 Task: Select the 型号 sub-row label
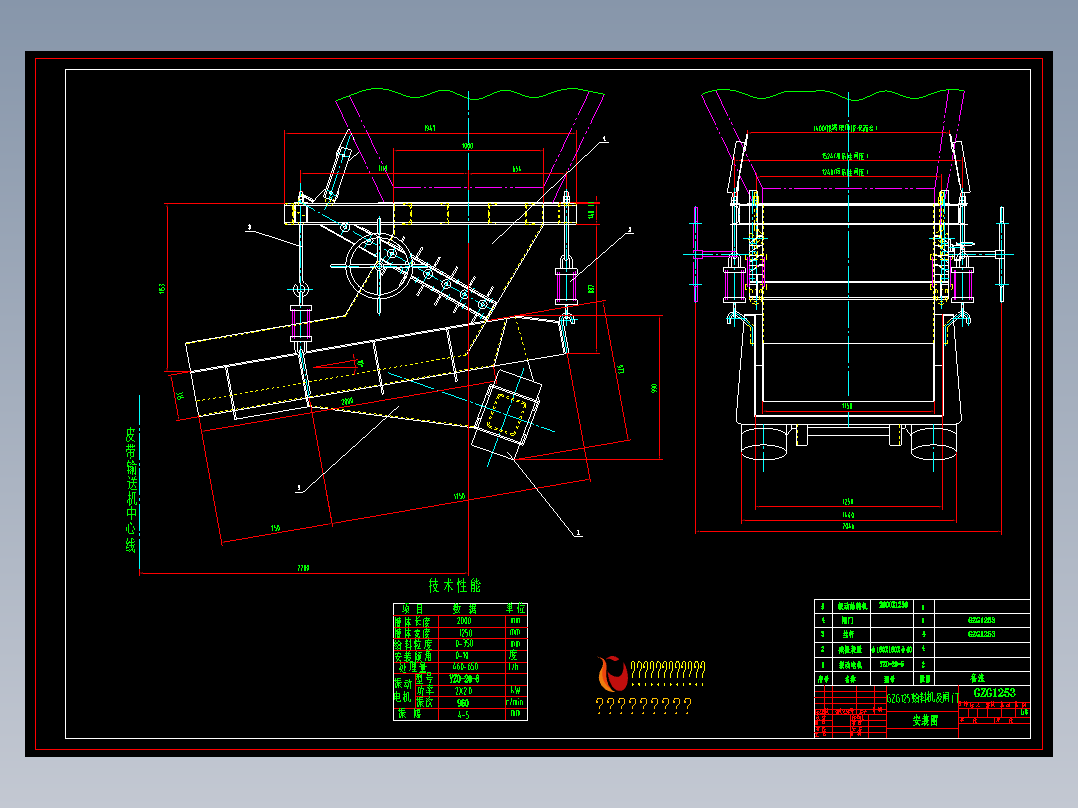pos(424,679)
